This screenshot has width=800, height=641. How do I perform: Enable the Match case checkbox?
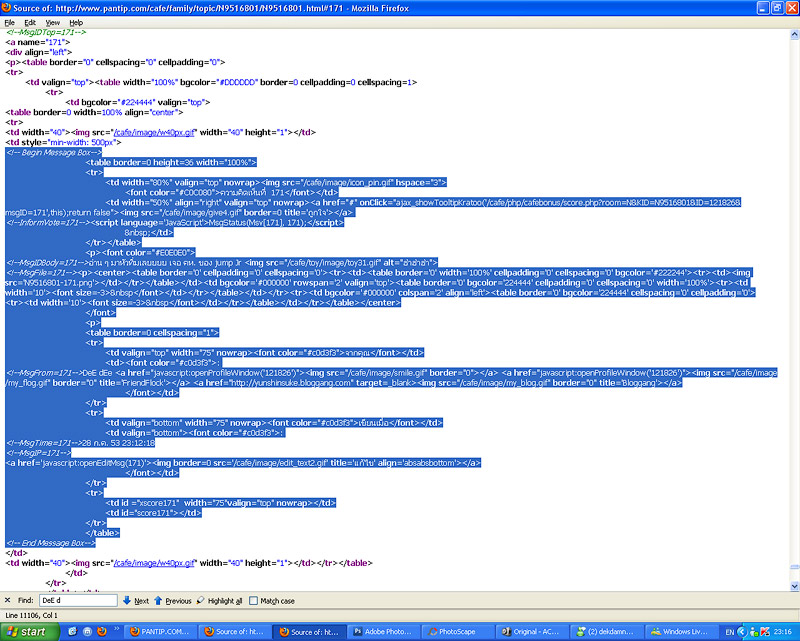click(x=254, y=601)
